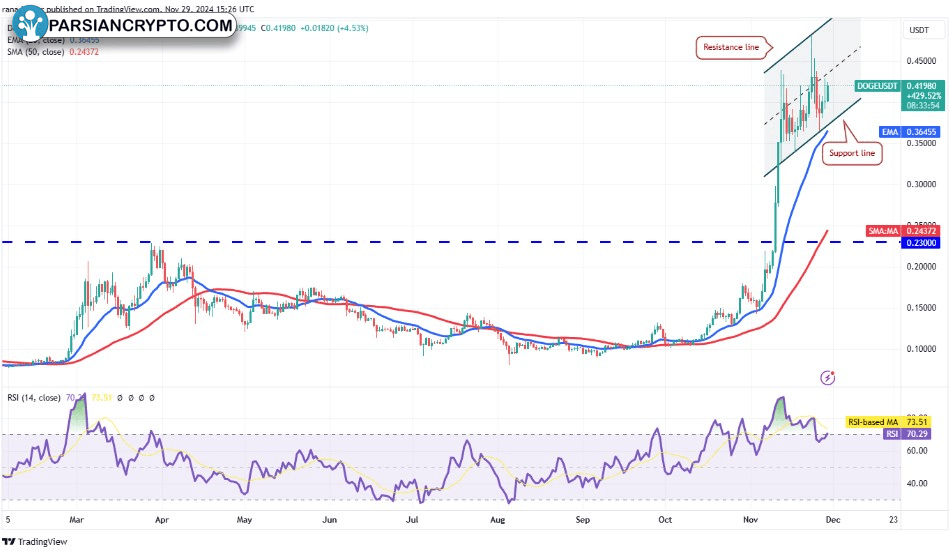Click the yellow RSI-based MA label
Viewport: 950px width, 552px height.
[x=873, y=422]
